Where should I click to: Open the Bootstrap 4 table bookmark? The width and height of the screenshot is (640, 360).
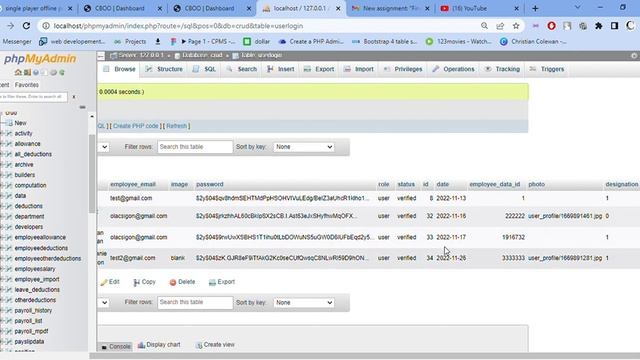pos(385,42)
